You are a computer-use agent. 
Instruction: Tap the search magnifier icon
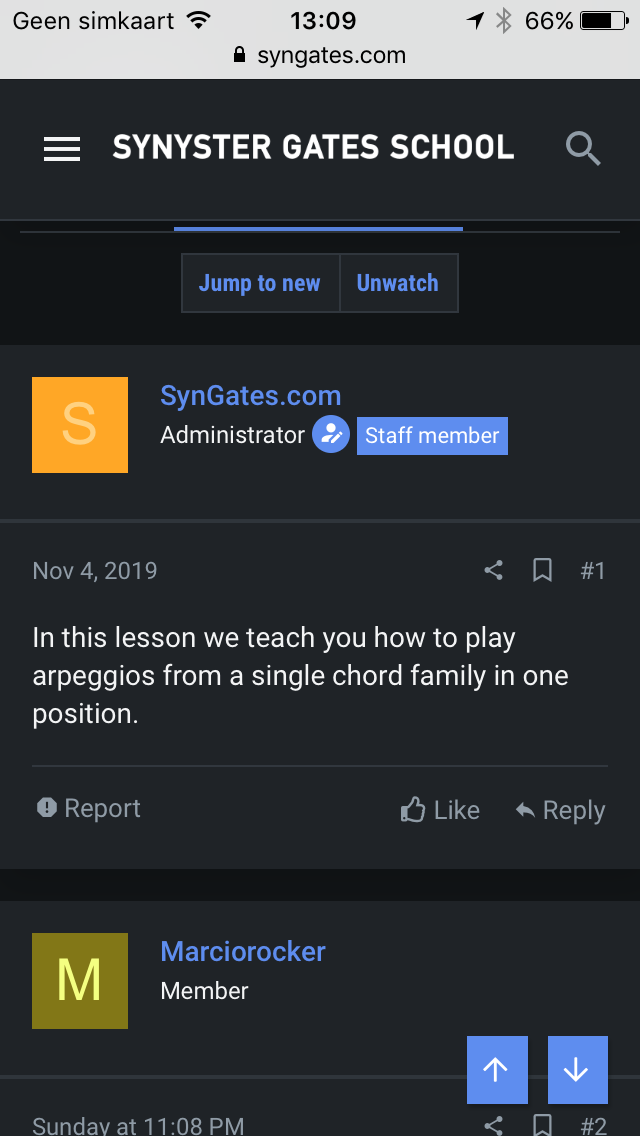(x=583, y=149)
